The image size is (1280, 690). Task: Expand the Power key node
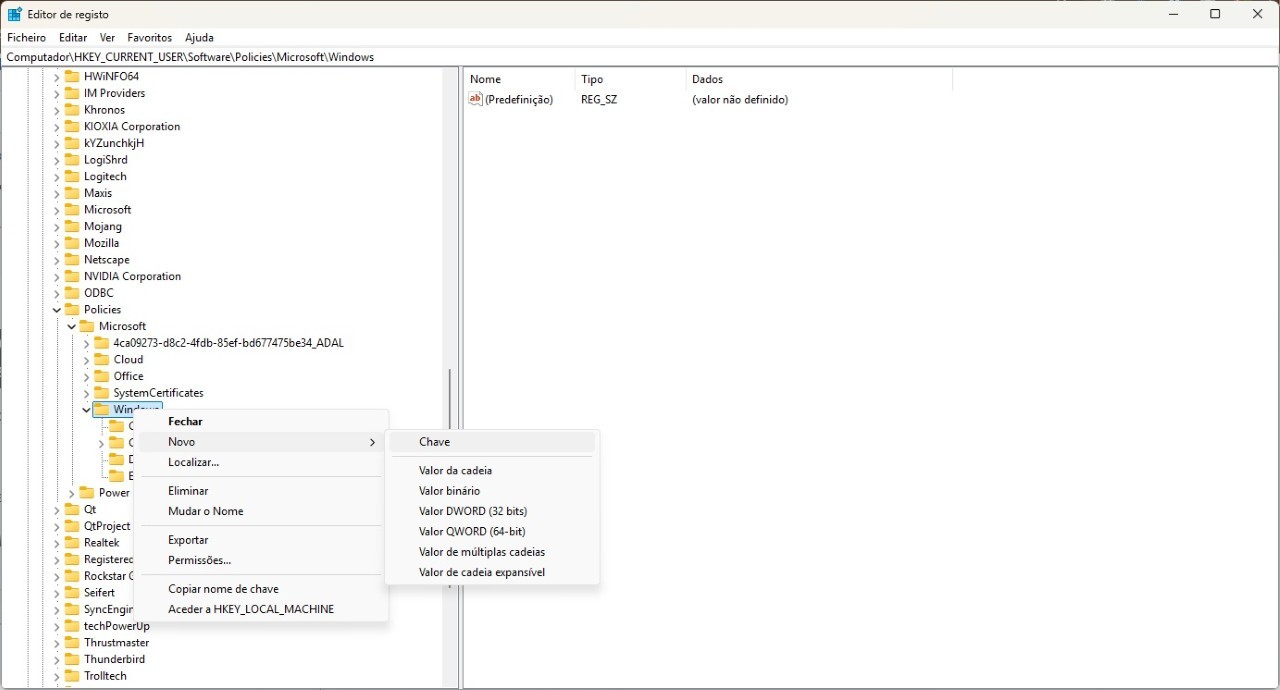[x=72, y=493]
